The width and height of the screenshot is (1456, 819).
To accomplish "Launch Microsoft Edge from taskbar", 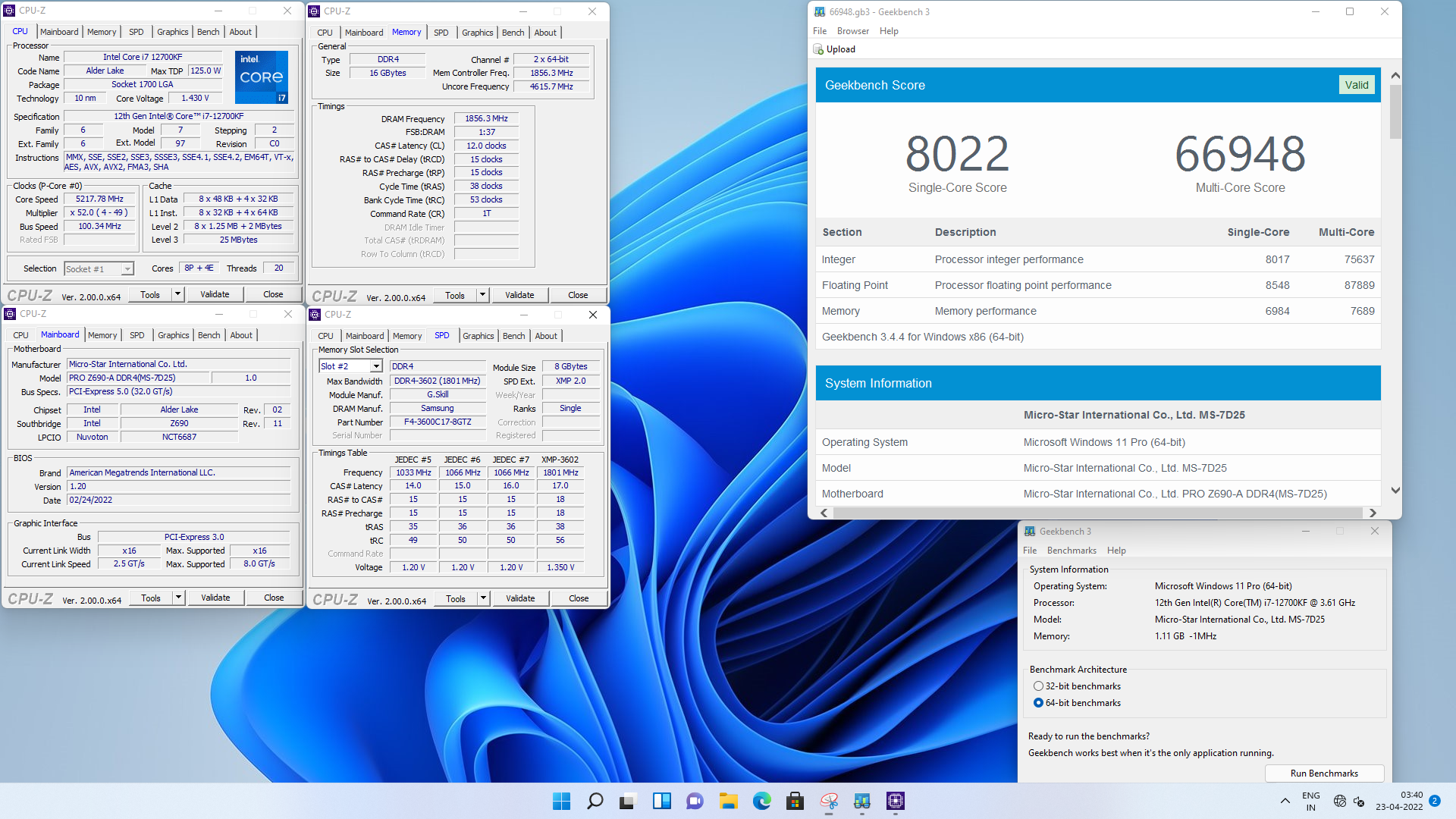I will [x=761, y=801].
